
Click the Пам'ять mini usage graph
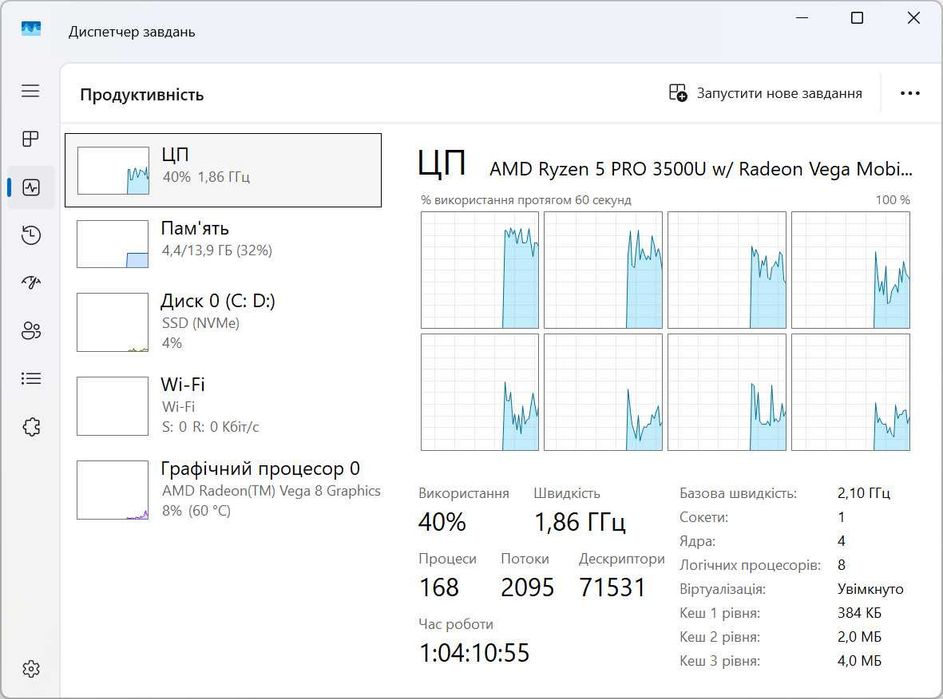pos(112,244)
